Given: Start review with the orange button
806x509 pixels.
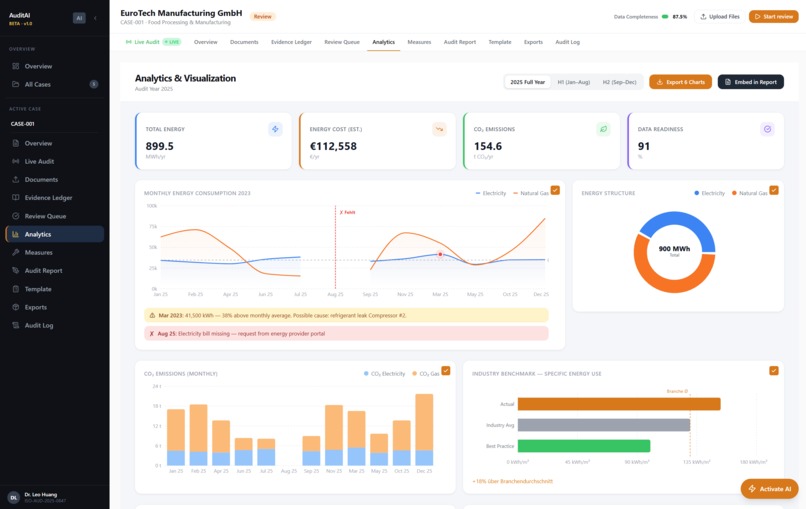Looking at the screenshot, I should [x=773, y=16].
